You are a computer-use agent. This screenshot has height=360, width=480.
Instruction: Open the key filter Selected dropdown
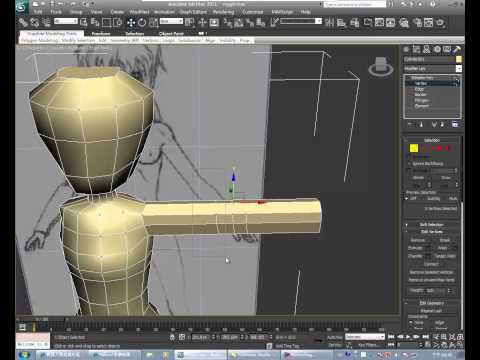pos(365,337)
